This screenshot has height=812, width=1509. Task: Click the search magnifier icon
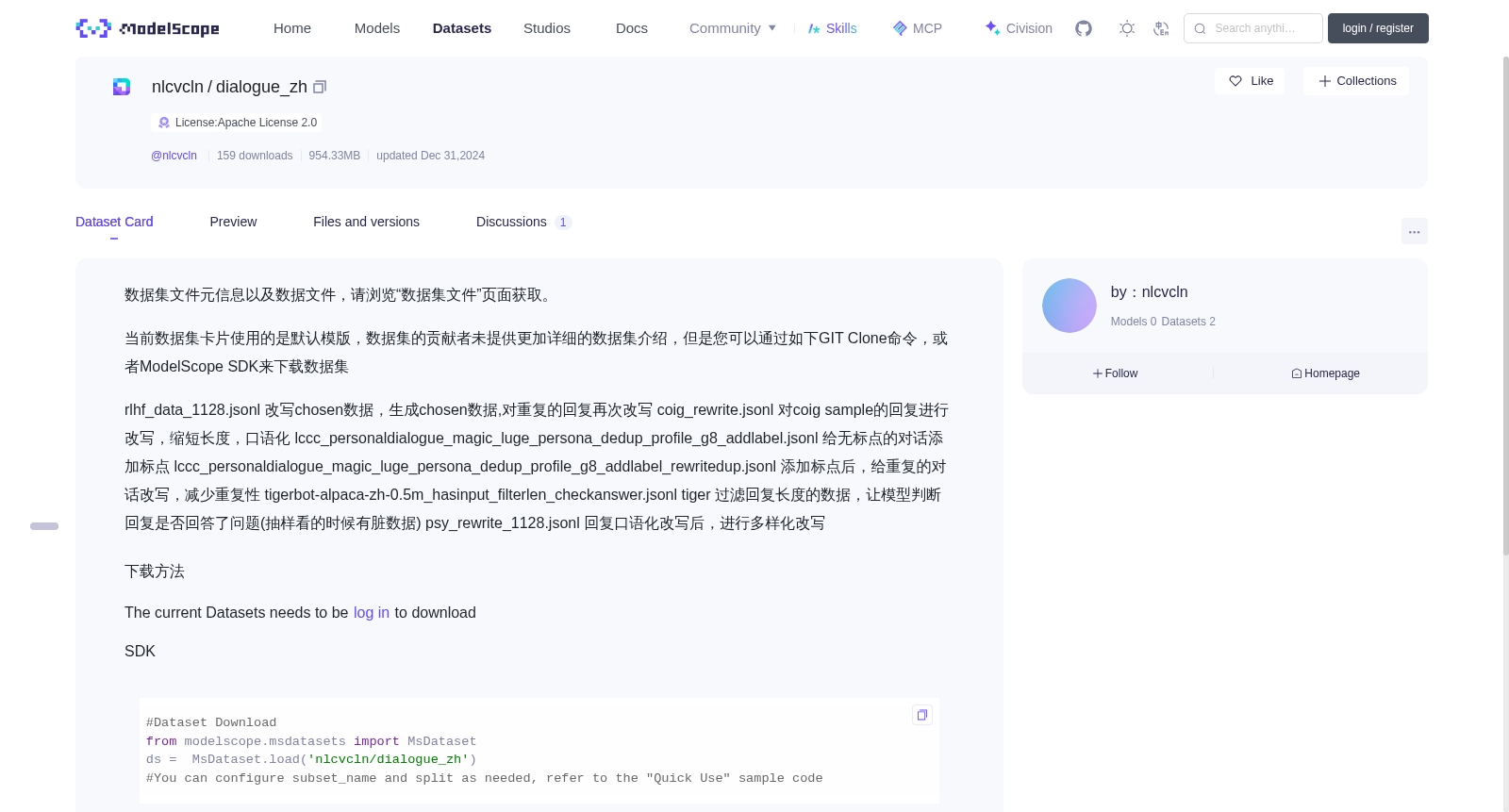(1200, 28)
